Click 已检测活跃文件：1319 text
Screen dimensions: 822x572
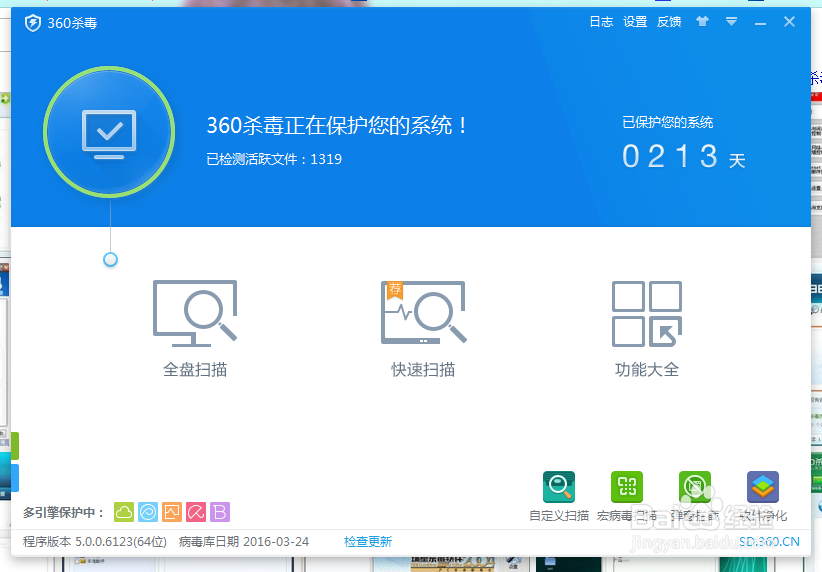pos(274,159)
